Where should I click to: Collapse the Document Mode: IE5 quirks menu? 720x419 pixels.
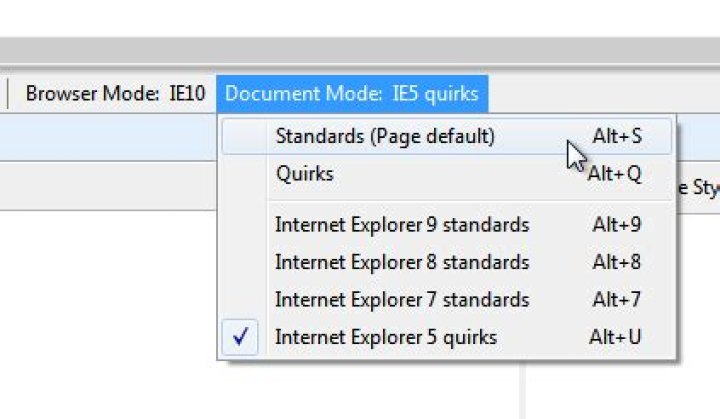pyautogui.click(x=351, y=94)
